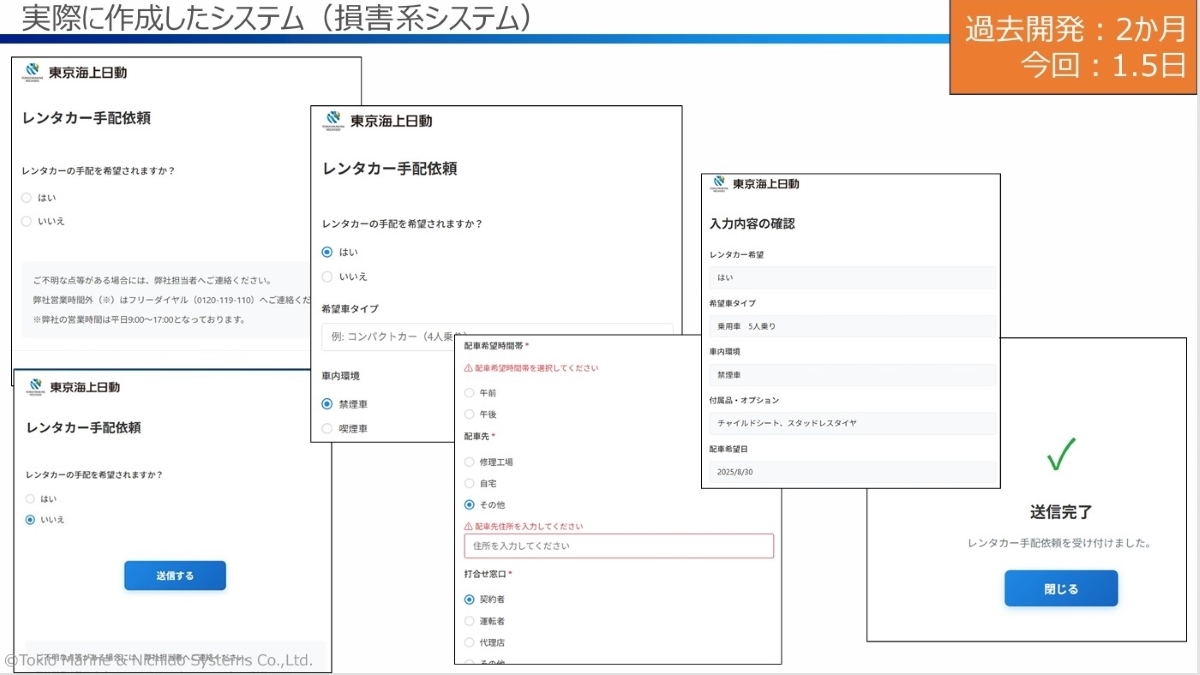Select いいえ in the form showing the フリーダイヤル note
The height and width of the screenshot is (675, 1200).
point(27,221)
